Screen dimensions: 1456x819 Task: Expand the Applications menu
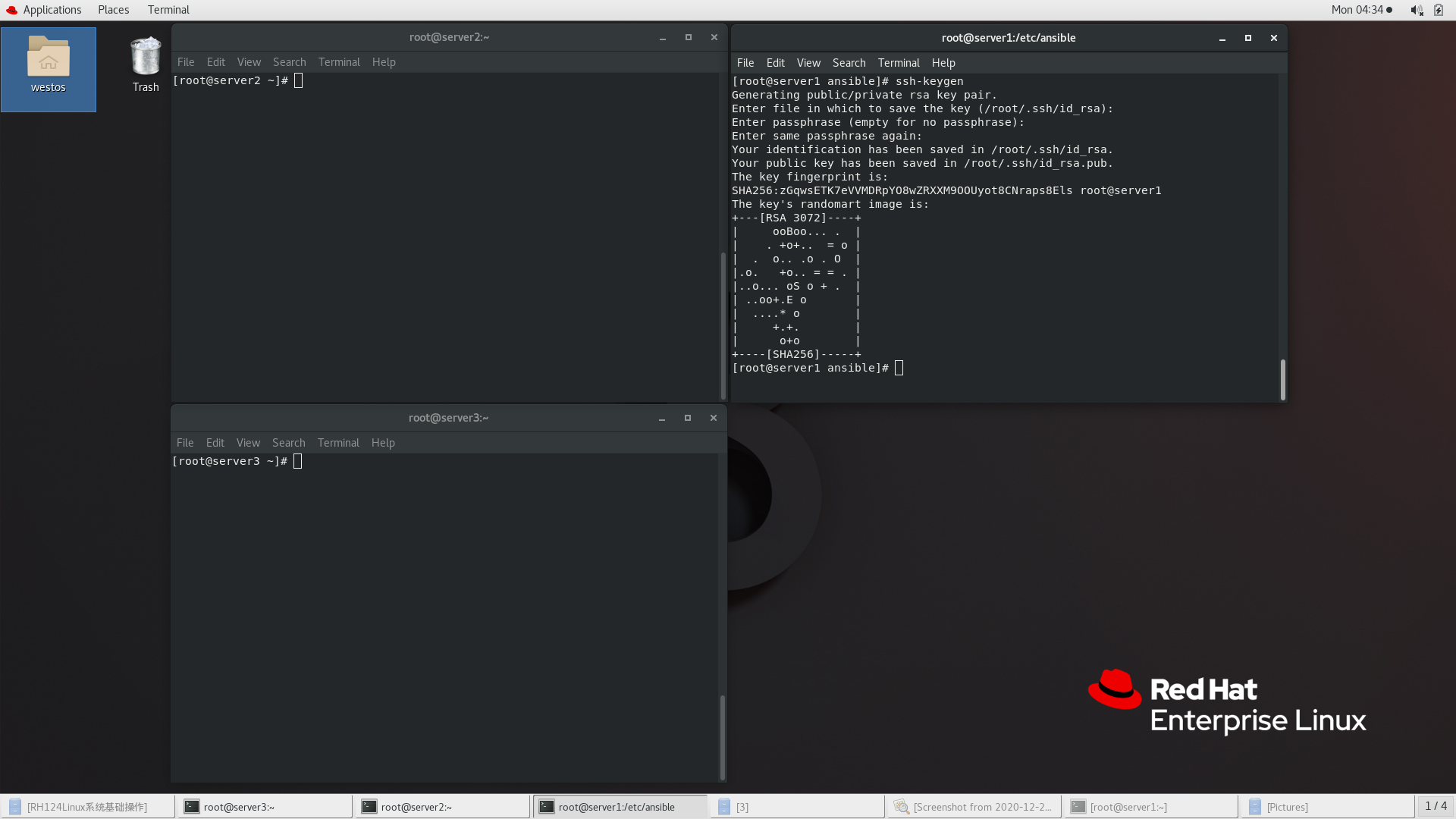point(52,10)
